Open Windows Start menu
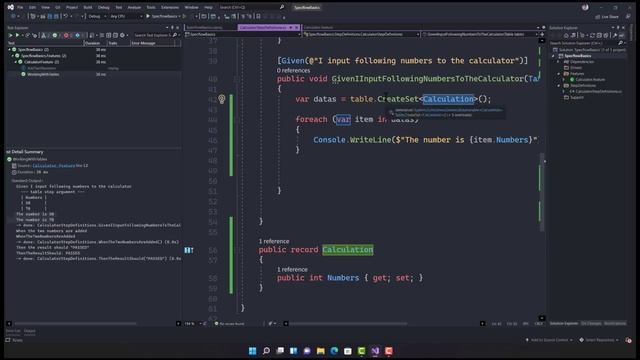The image size is (640, 360). pyautogui.click(x=253, y=351)
